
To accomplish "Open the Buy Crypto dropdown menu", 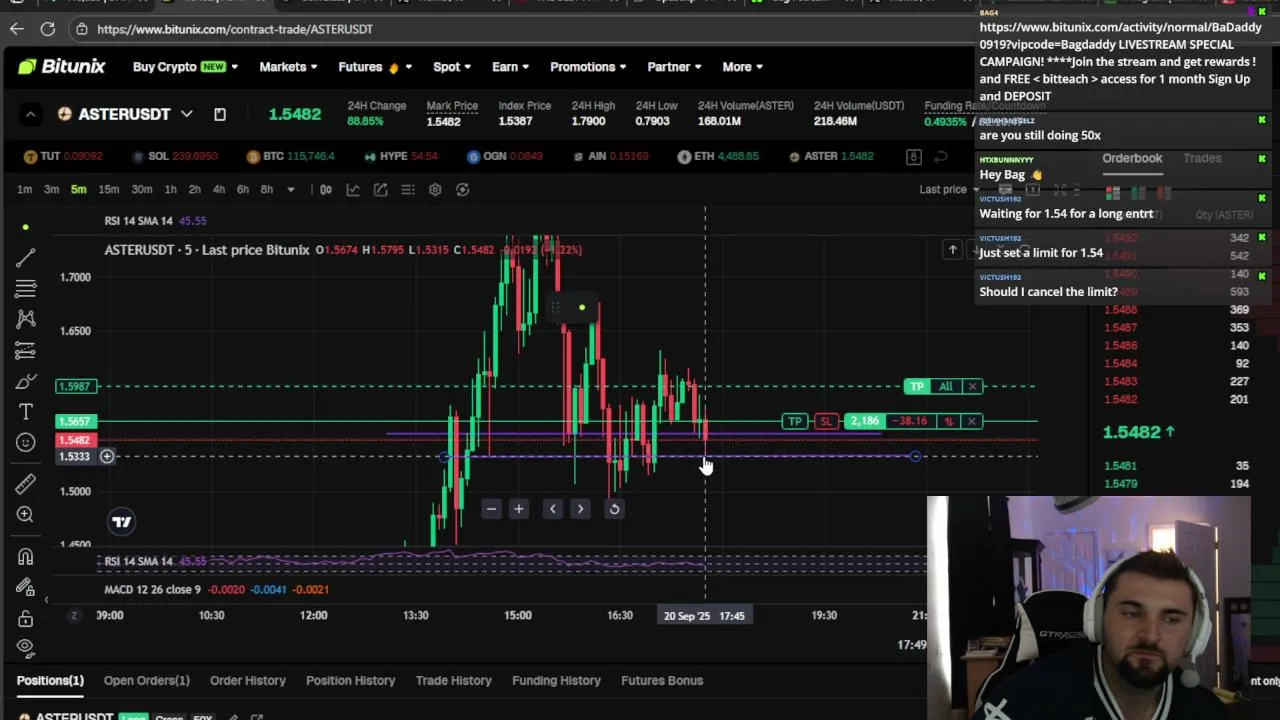I will pos(185,67).
